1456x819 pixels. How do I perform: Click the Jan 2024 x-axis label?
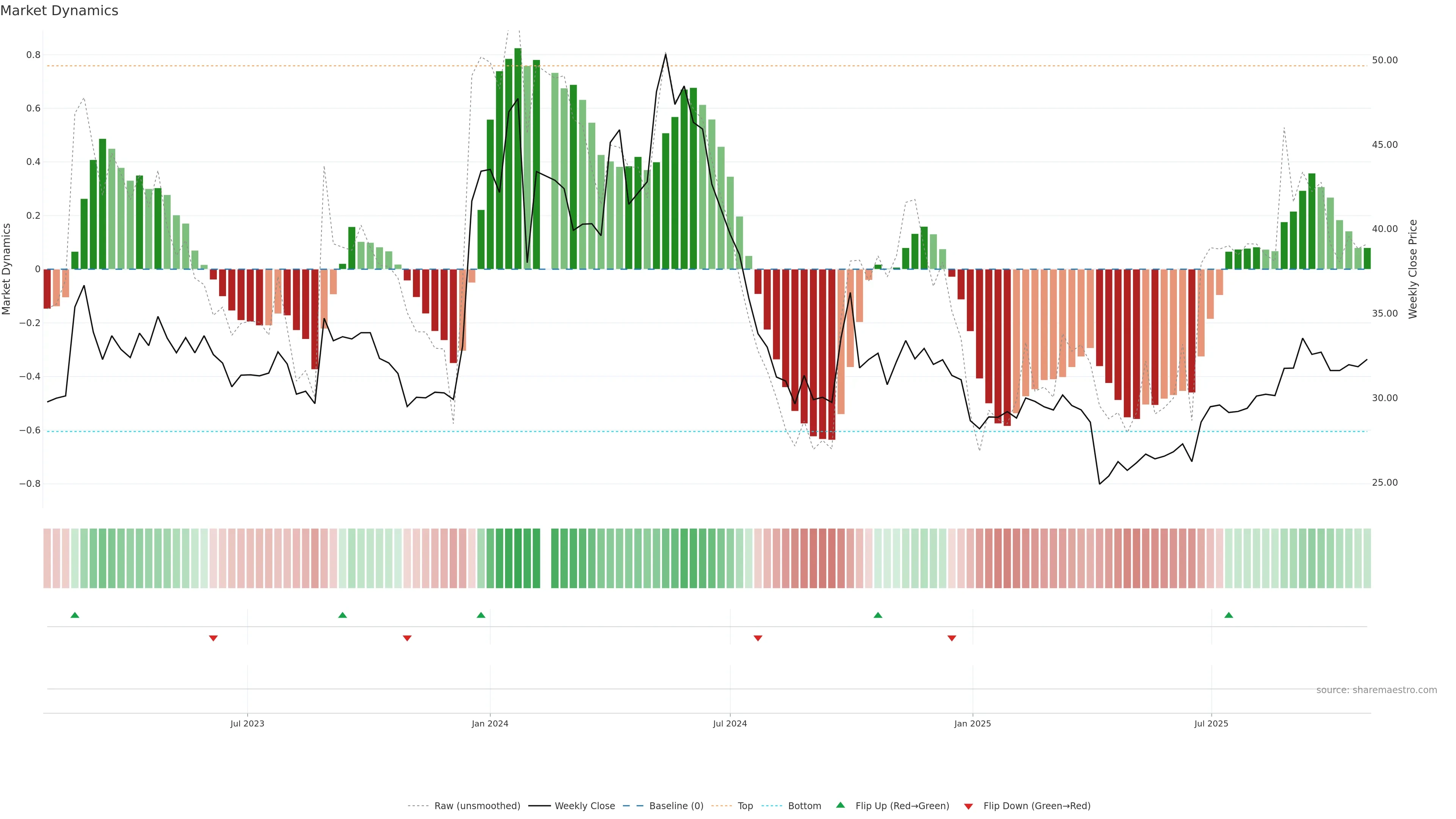pyautogui.click(x=490, y=723)
